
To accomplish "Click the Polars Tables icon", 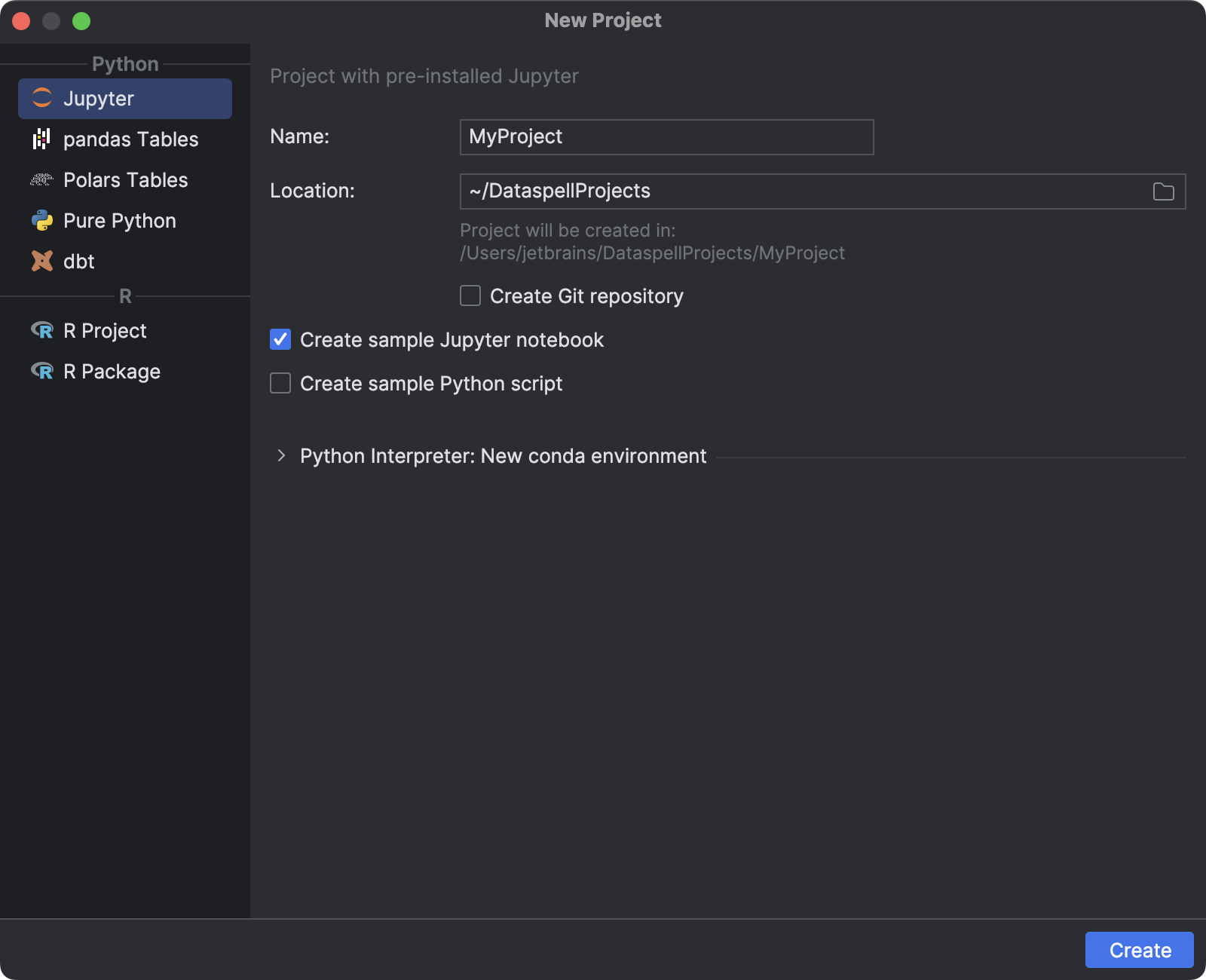I will (41, 179).
